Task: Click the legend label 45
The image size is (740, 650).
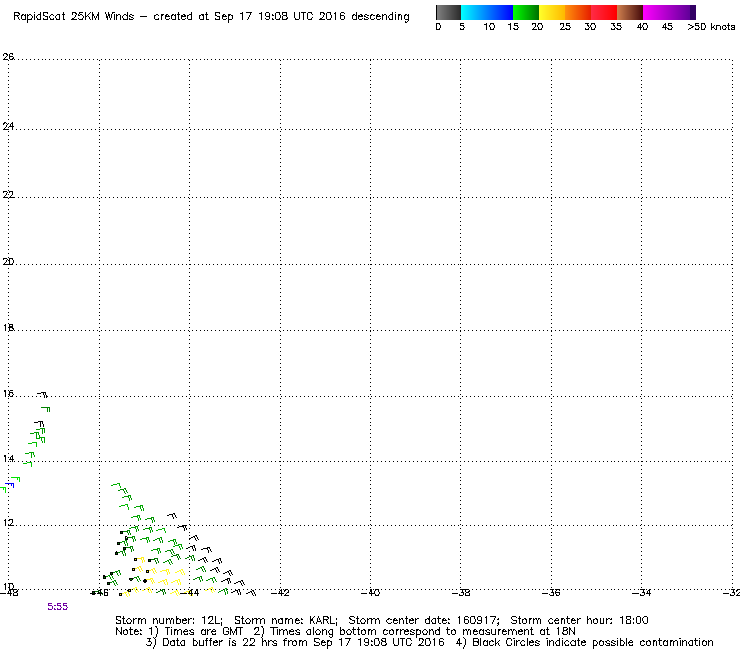Action: click(667, 27)
